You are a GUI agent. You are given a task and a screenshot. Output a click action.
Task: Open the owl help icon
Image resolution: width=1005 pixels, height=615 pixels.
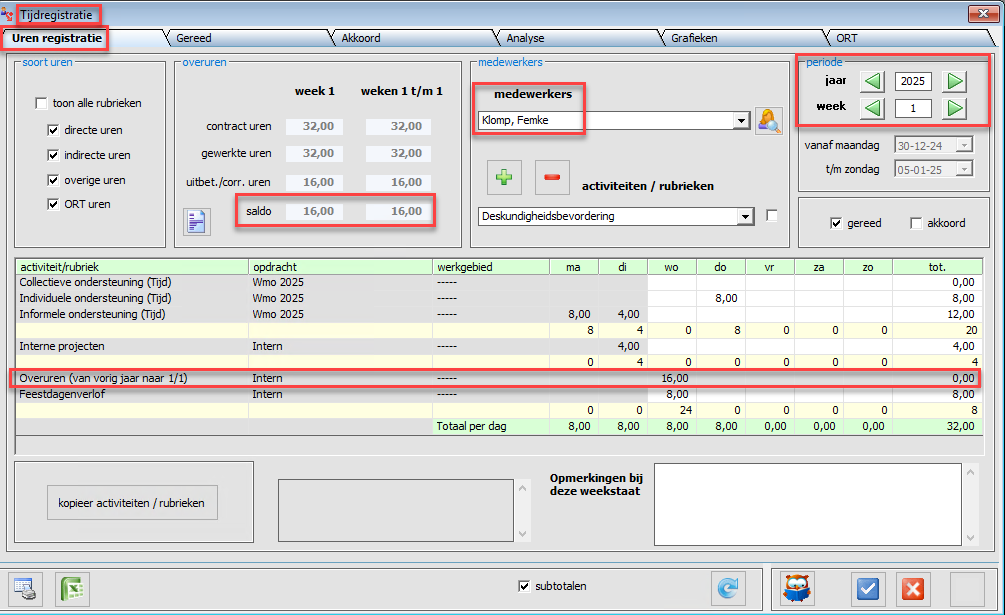[797, 588]
